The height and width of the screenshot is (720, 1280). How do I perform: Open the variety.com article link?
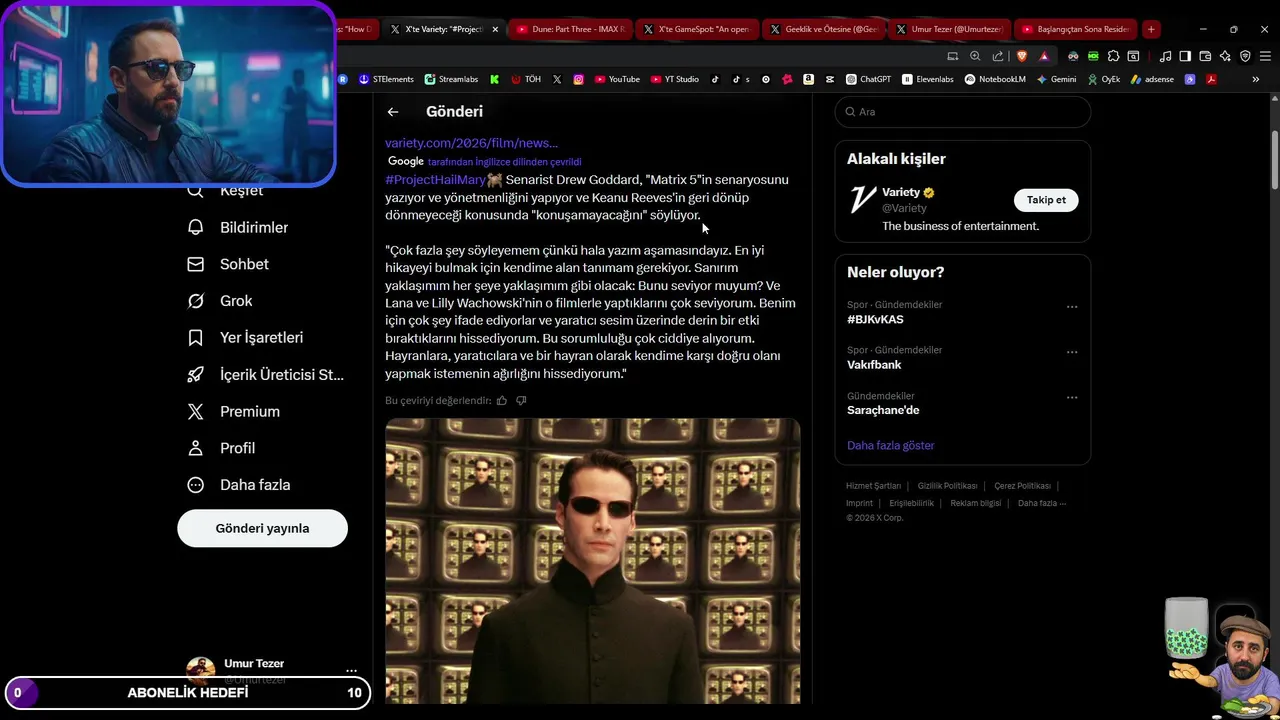[x=471, y=143]
